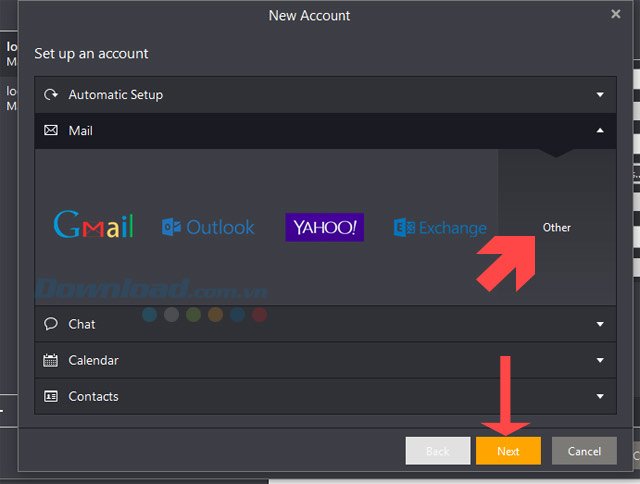Image resolution: width=640 pixels, height=484 pixels.
Task: Pick the Yahoo! mail provider
Action: click(x=324, y=227)
